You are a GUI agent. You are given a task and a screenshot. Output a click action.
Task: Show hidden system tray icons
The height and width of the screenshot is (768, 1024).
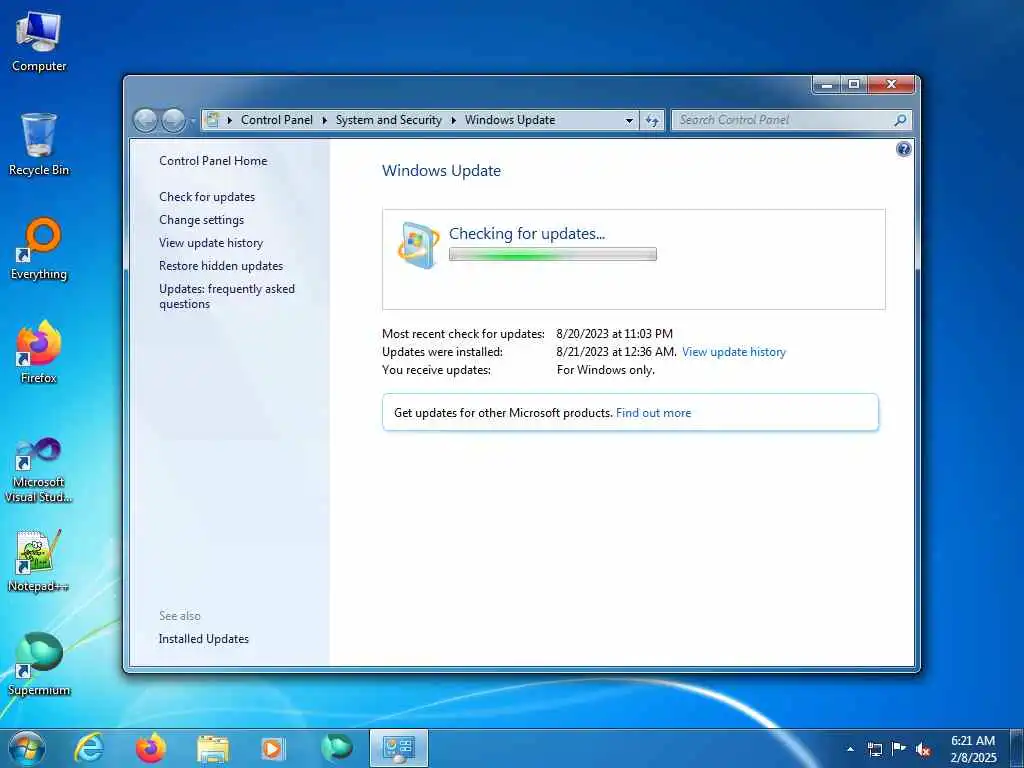pos(850,749)
